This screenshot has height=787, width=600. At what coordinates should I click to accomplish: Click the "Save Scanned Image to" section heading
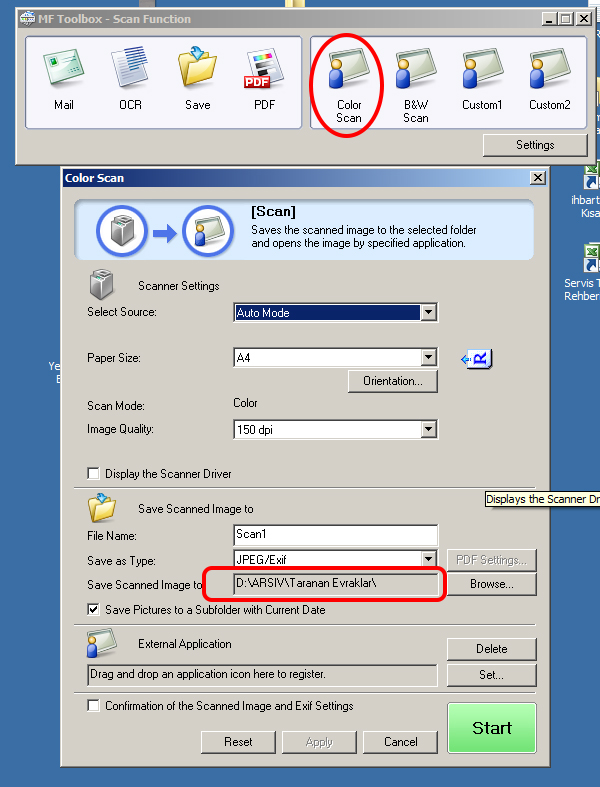point(196,509)
